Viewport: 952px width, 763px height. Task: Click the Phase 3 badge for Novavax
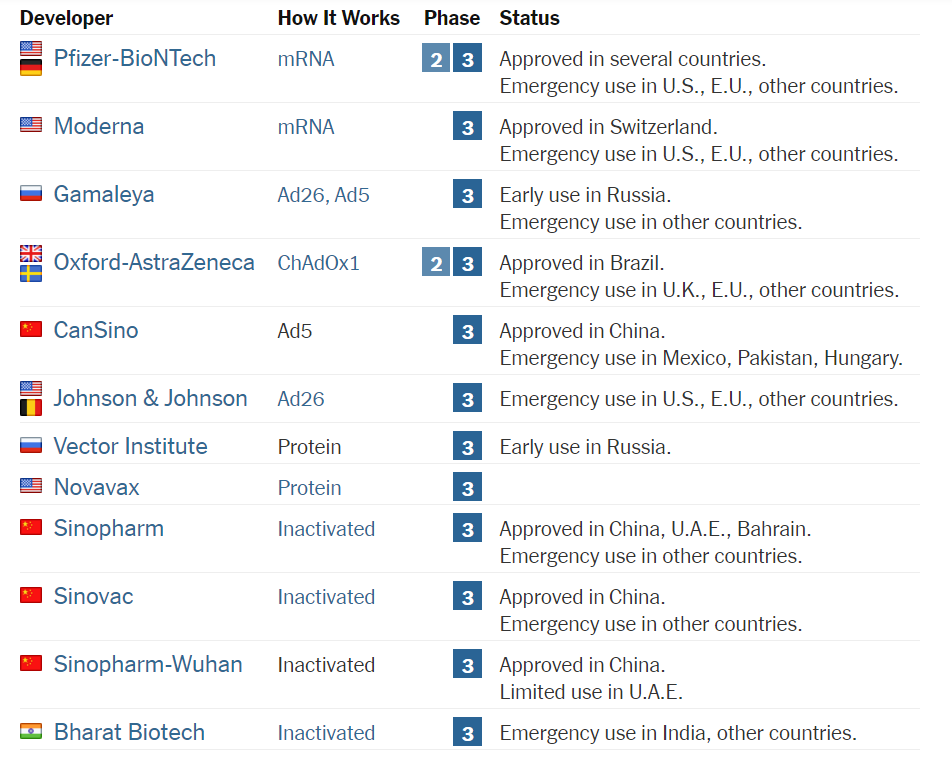click(467, 488)
